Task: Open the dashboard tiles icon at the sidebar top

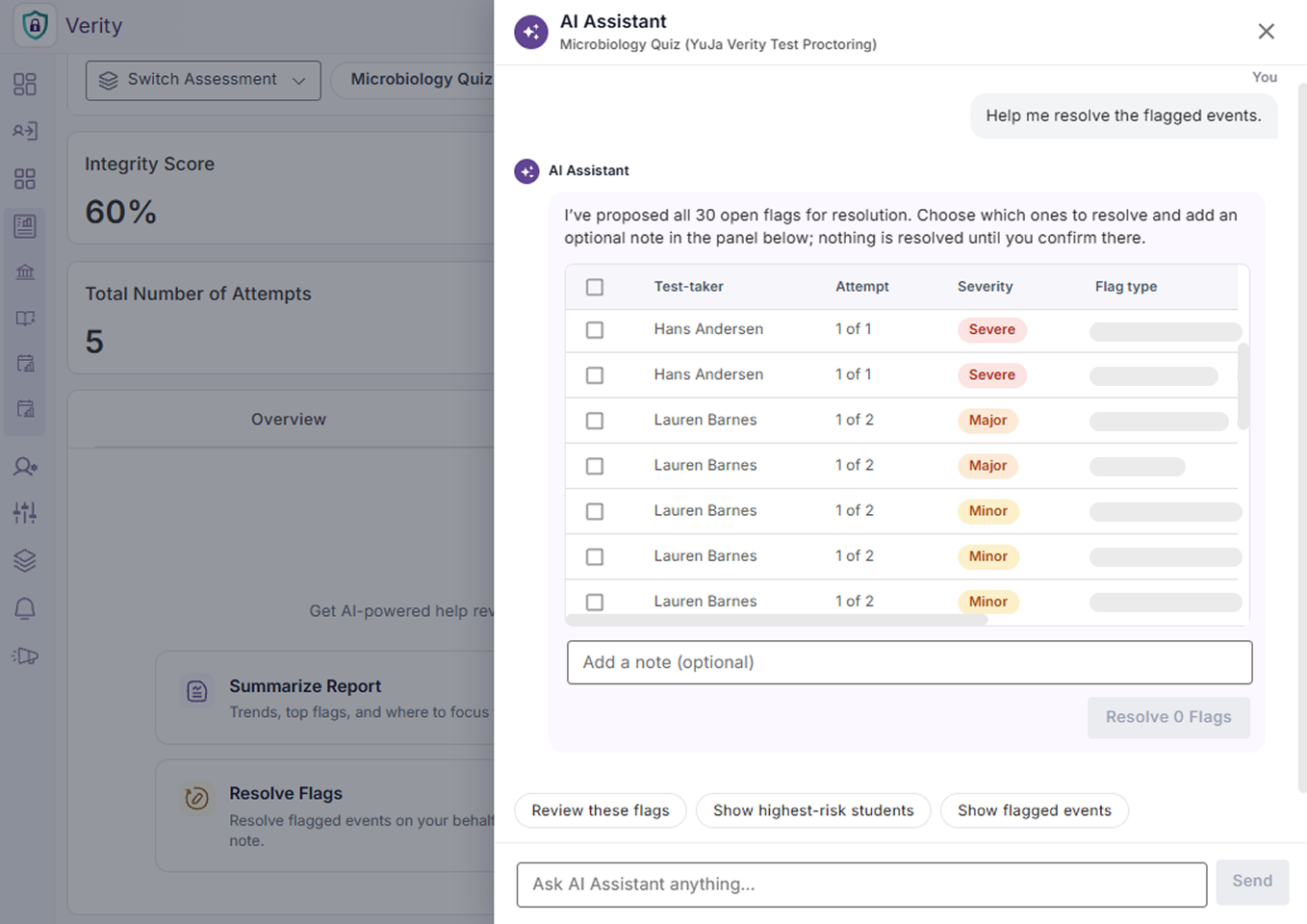Action: (x=25, y=85)
